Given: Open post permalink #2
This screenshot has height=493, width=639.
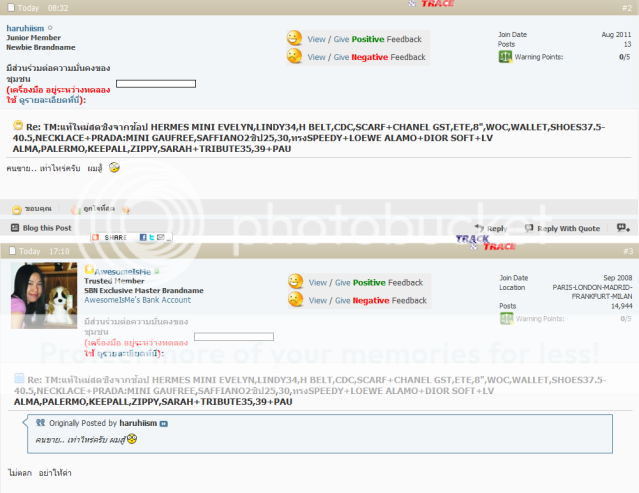Looking at the screenshot, I should [x=624, y=6].
